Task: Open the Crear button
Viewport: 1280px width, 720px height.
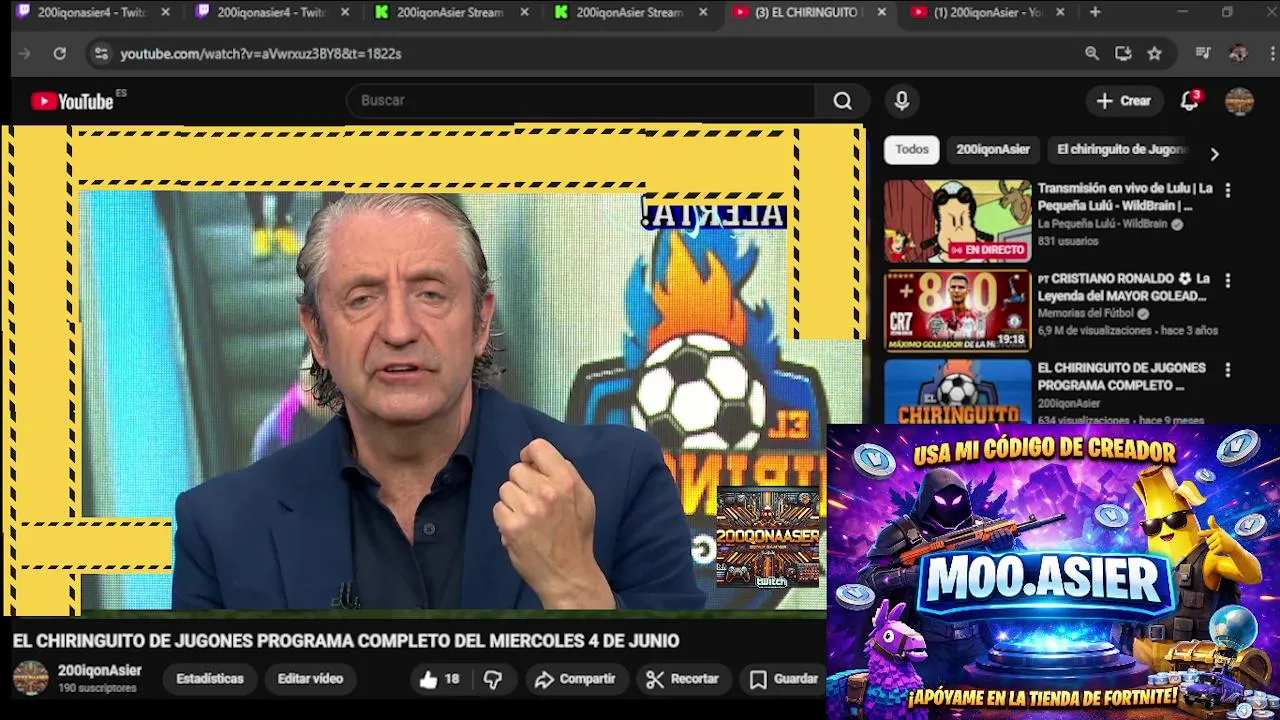Action: tap(1124, 101)
